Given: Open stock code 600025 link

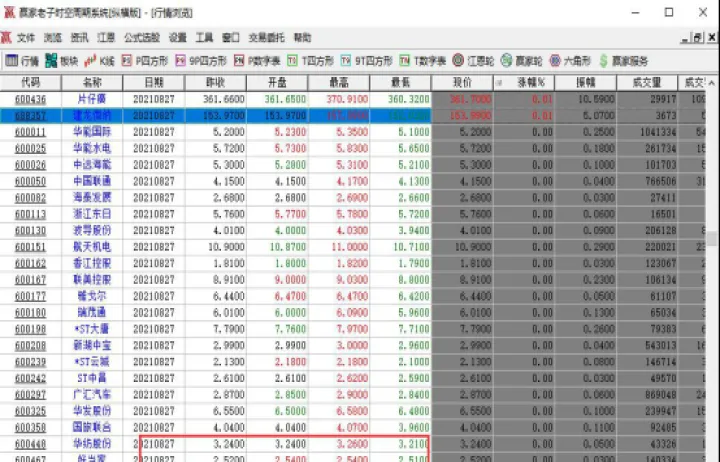Looking at the screenshot, I should pyautogui.click(x=30, y=148).
